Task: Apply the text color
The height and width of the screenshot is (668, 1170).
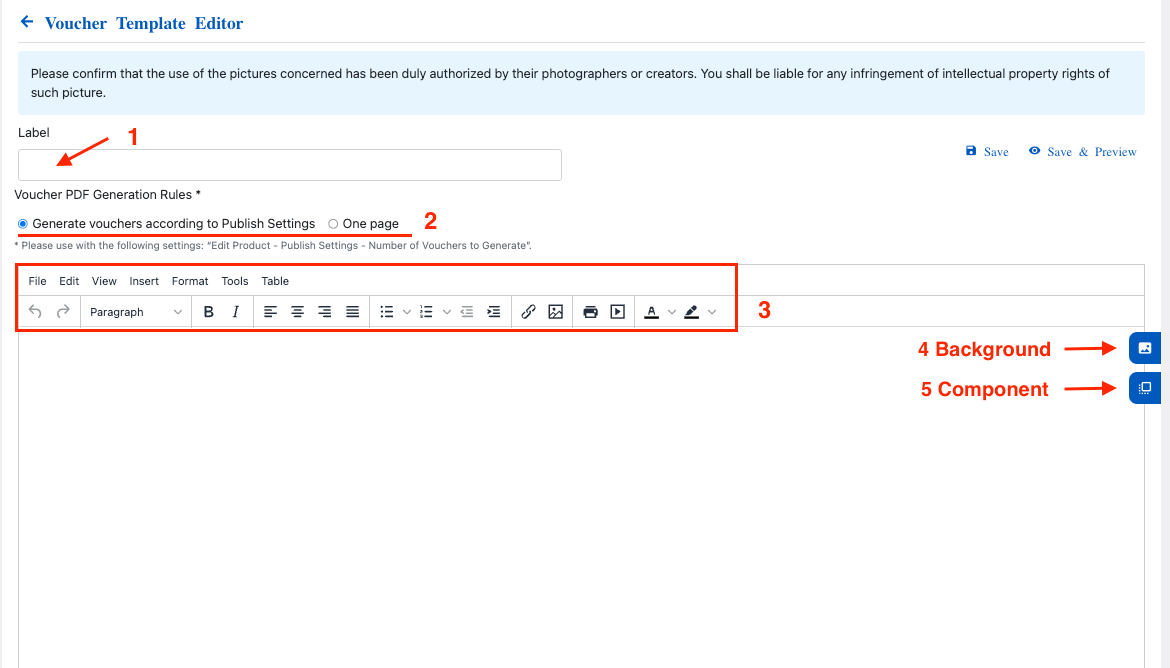Action: (x=651, y=311)
